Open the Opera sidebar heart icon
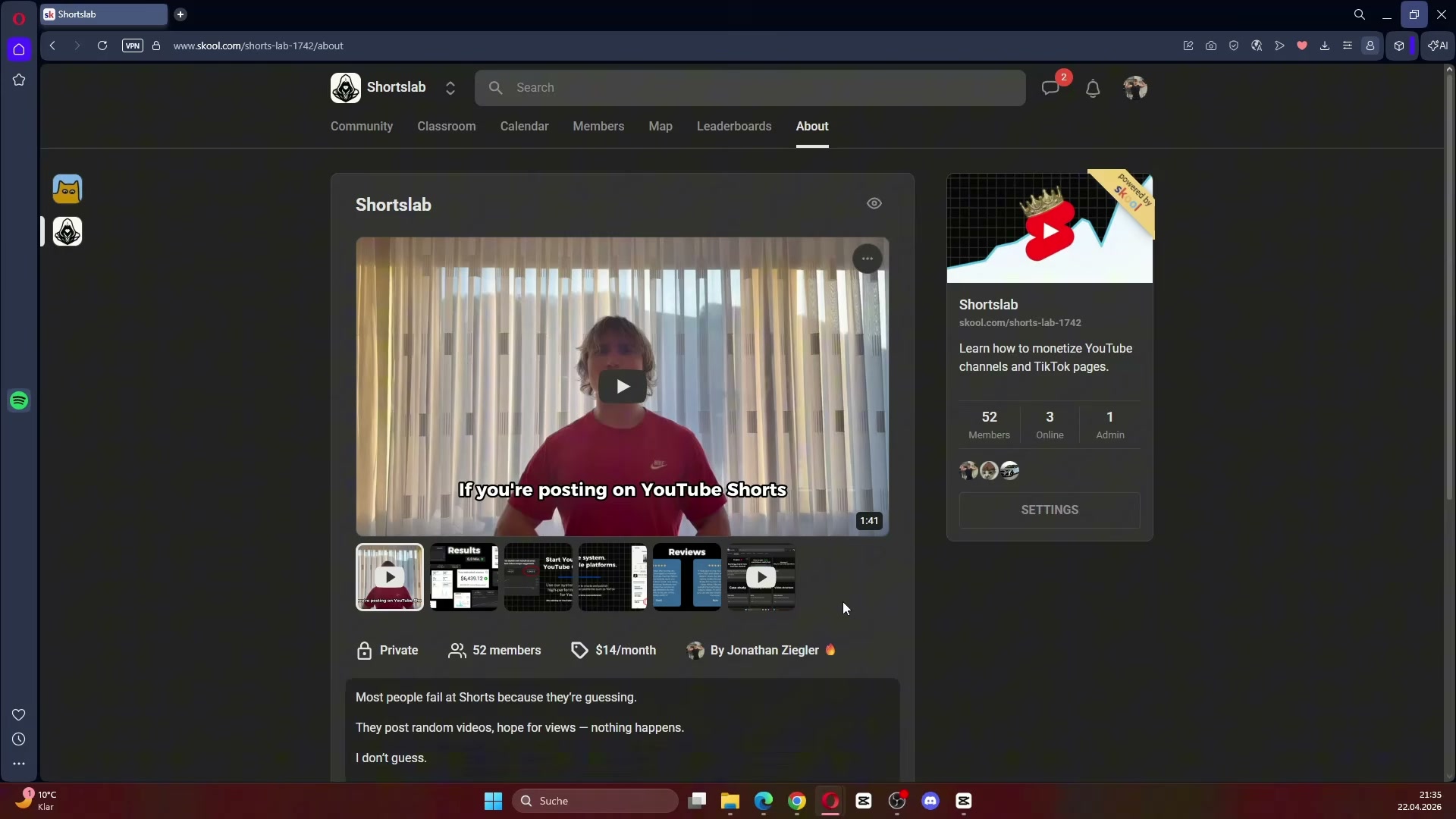The image size is (1456, 819). pyautogui.click(x=19, y=715)
